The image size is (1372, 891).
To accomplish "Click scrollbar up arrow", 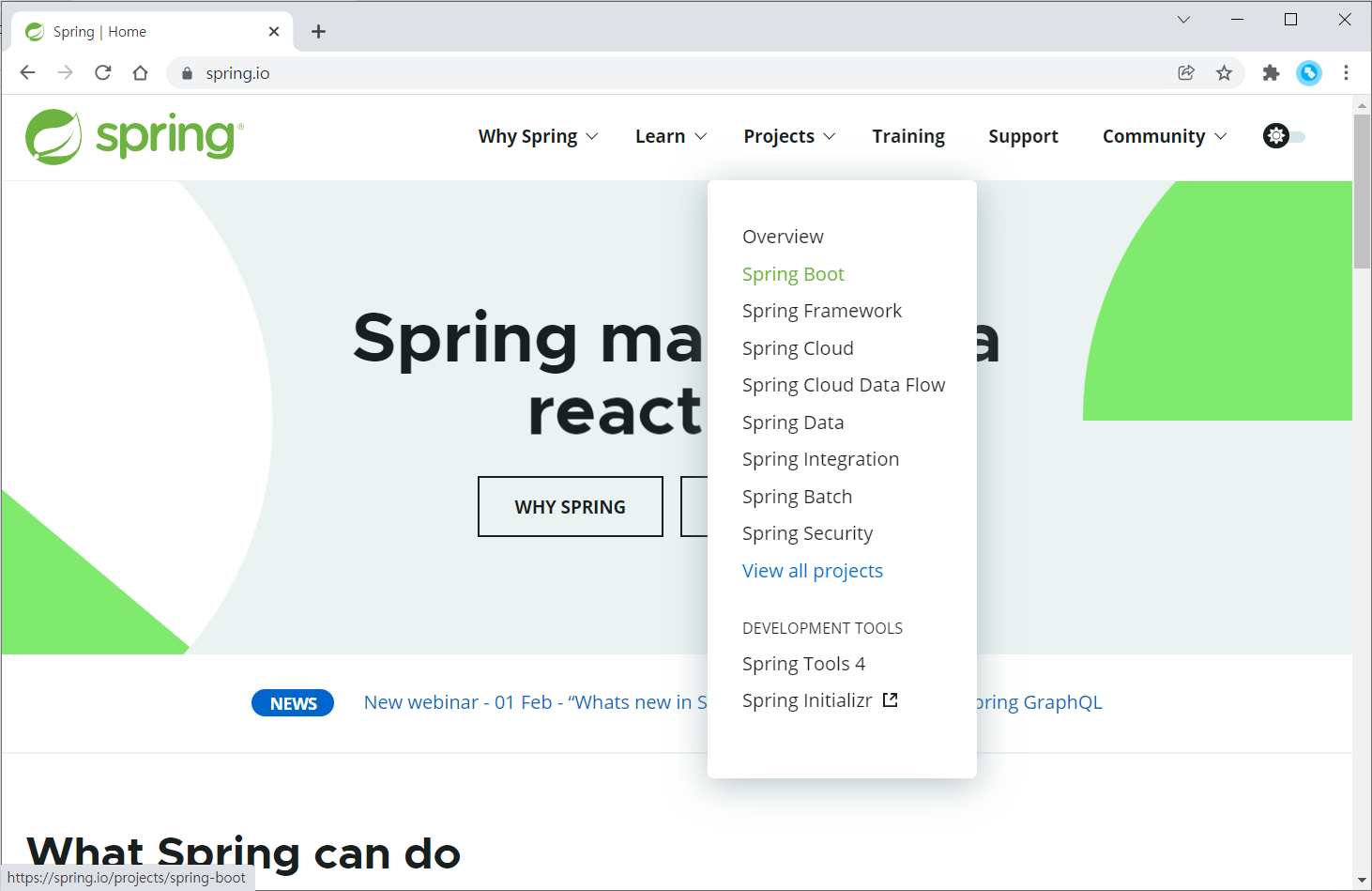I will pyautogui.click(x=1362, y=105).
